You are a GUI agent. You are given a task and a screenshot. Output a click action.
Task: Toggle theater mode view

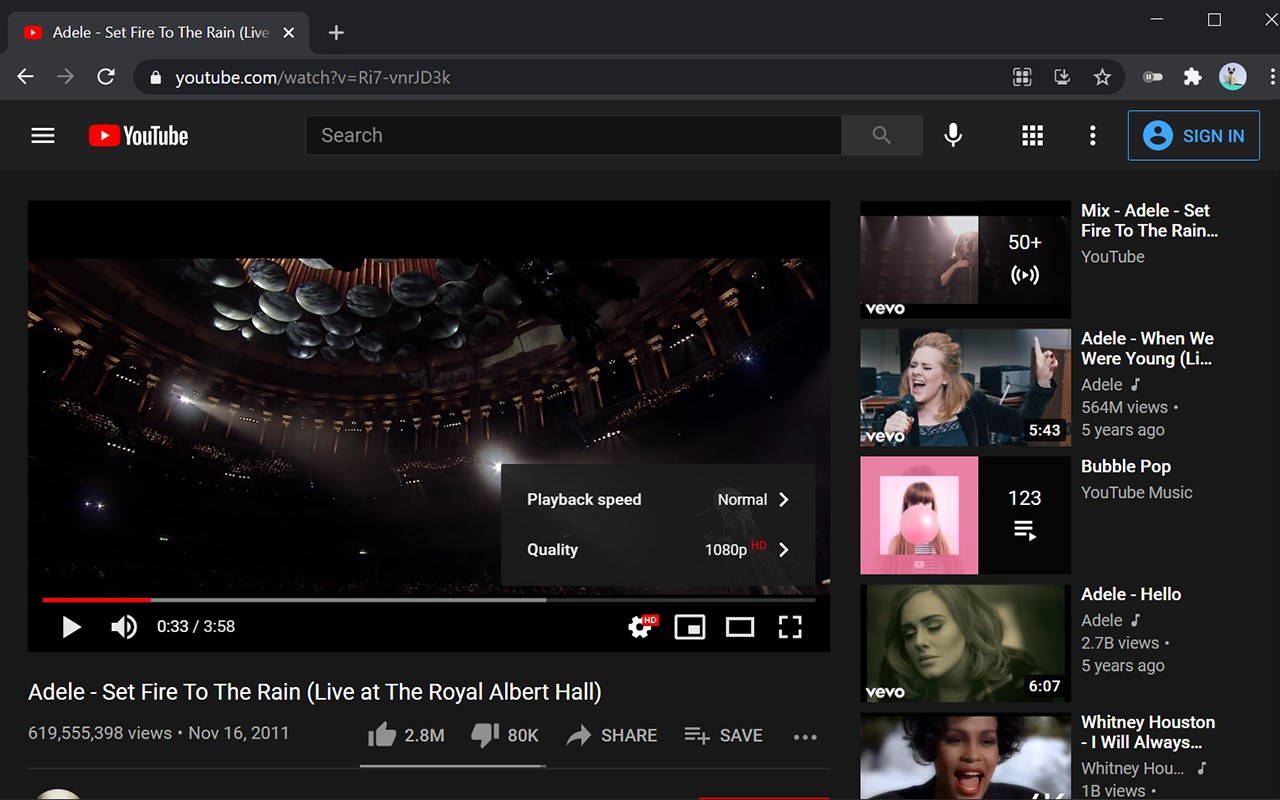[x=740, y=626]
